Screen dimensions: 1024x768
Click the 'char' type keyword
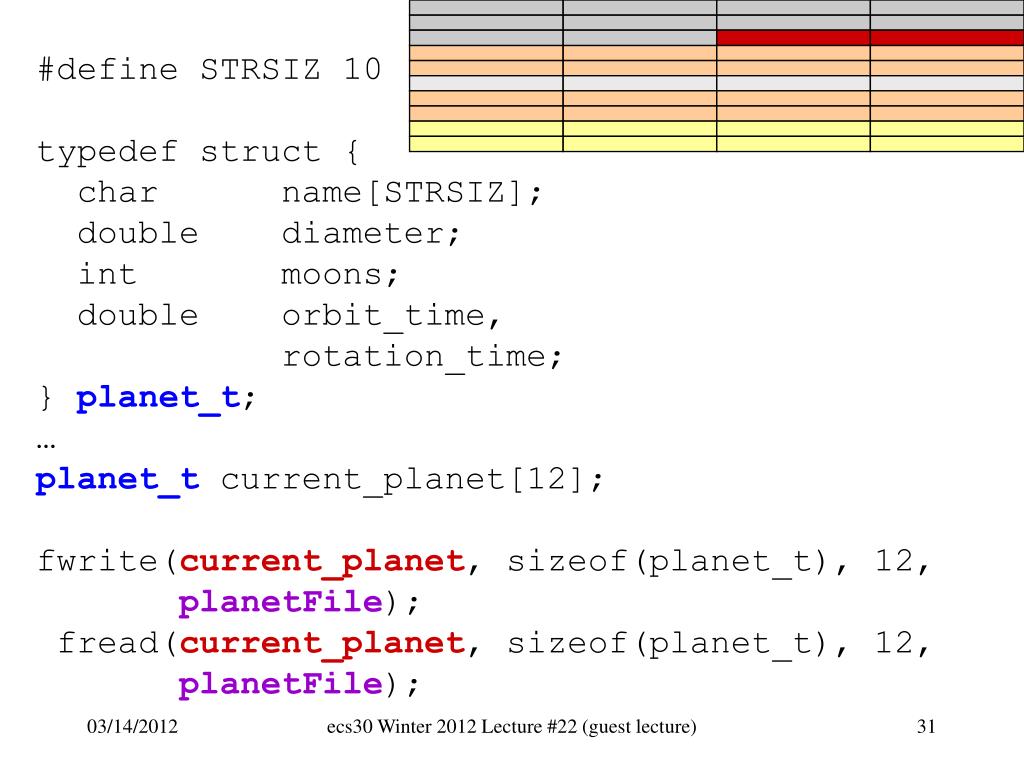pyautogui.click(x=118, y=193)
